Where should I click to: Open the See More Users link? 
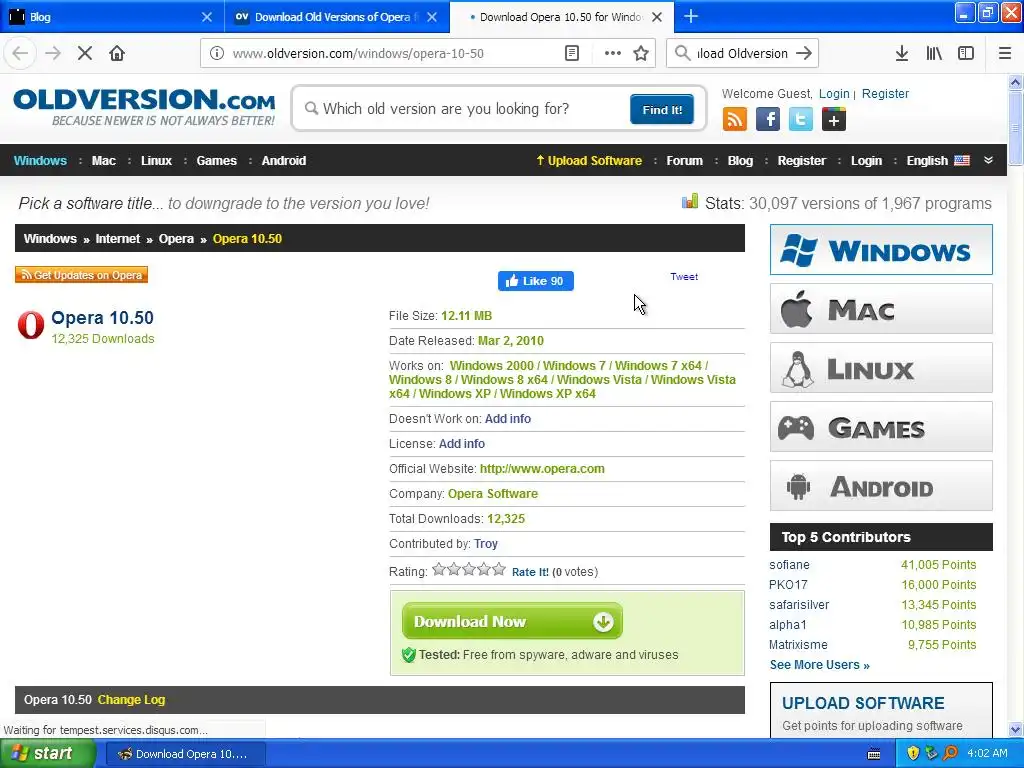[x=820, y=665]
